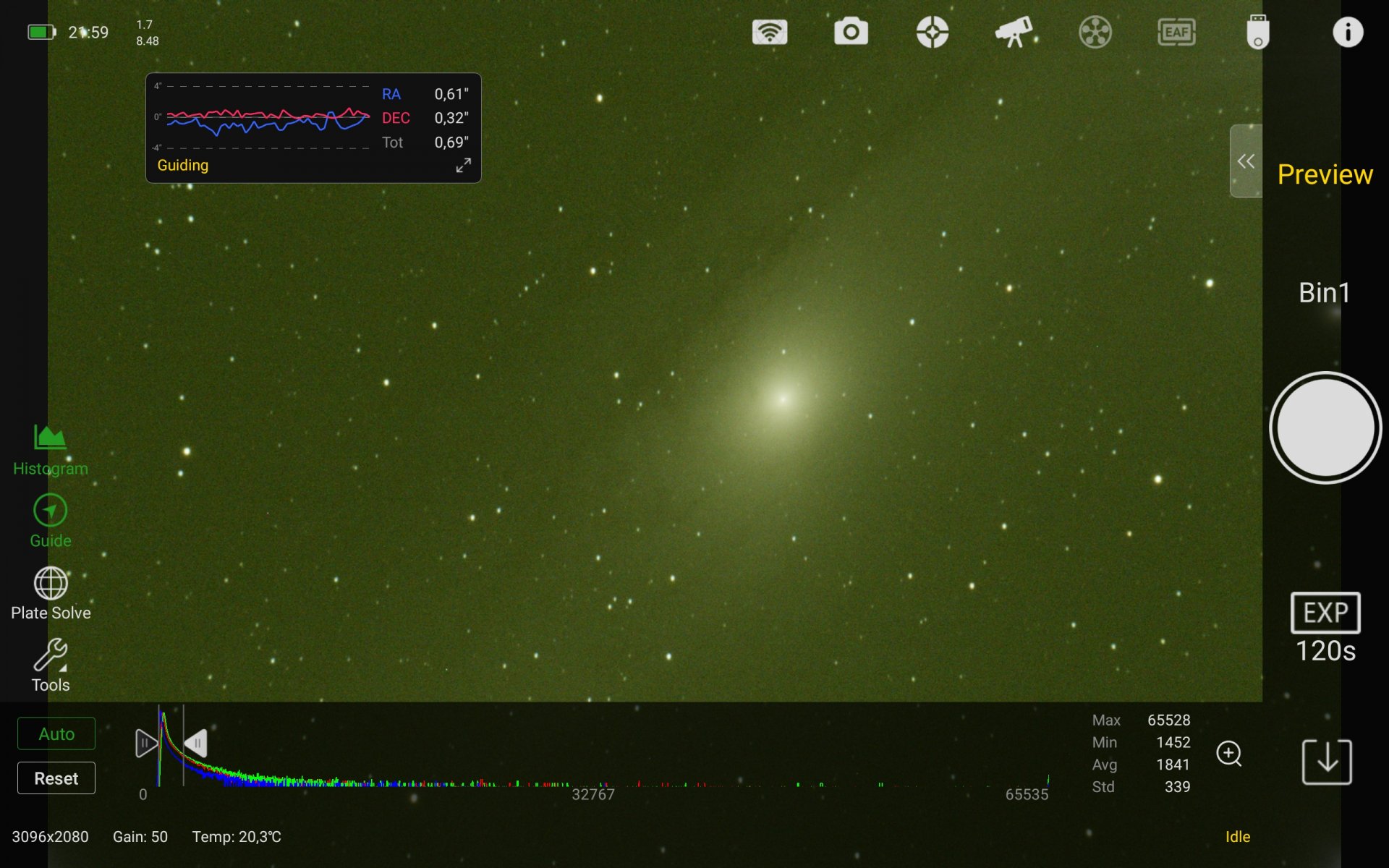Click the download image icon
Image resolution: width=1389 pixels, height=868 pixels.
pyautogui.click(x=1327, y=762)
